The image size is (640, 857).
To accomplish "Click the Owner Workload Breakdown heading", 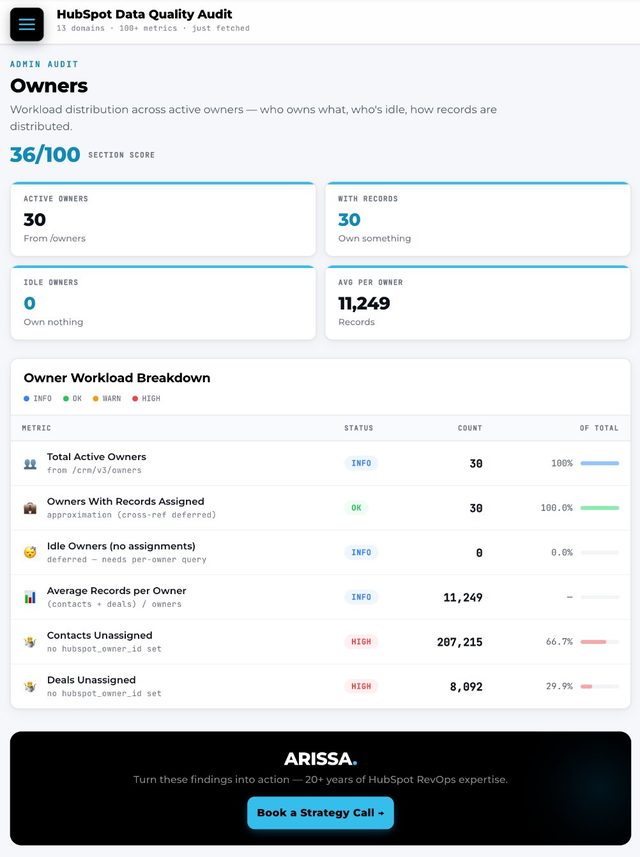I will tap(117, 378).
